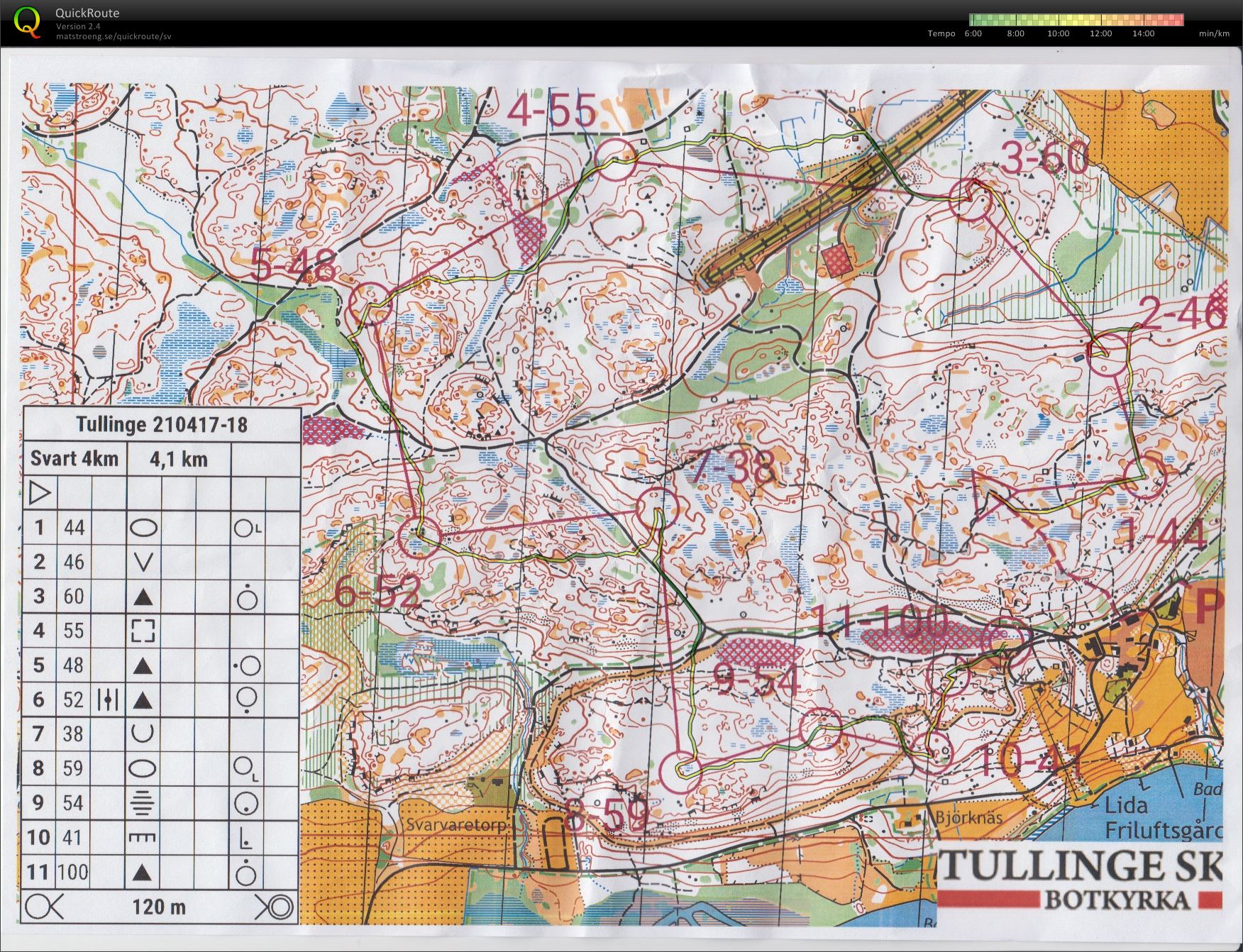Click the Tempo color gradient scale

pos(1076,20)
